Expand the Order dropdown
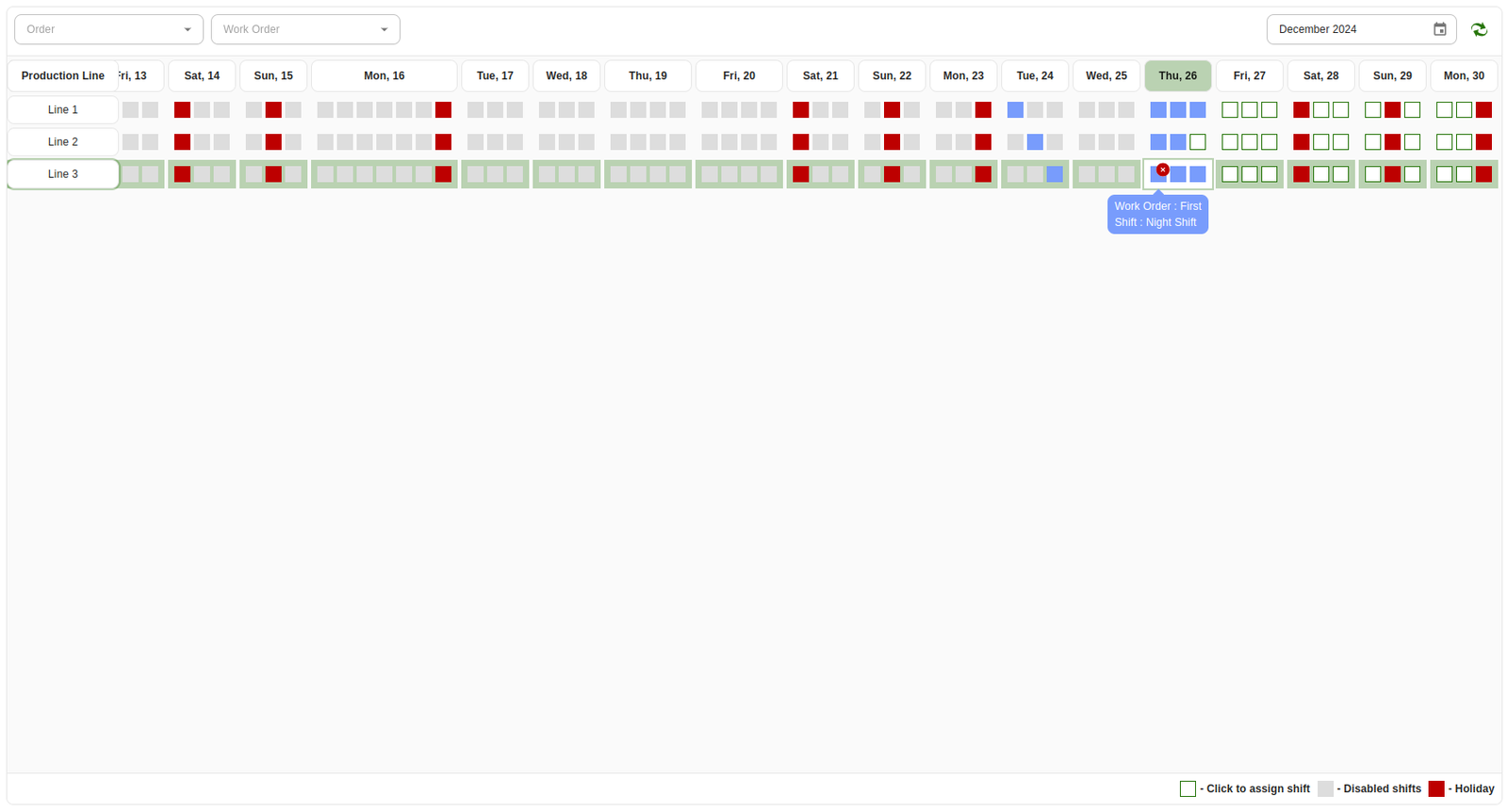This screenshot has width=1508, height=812. (108, 29)
